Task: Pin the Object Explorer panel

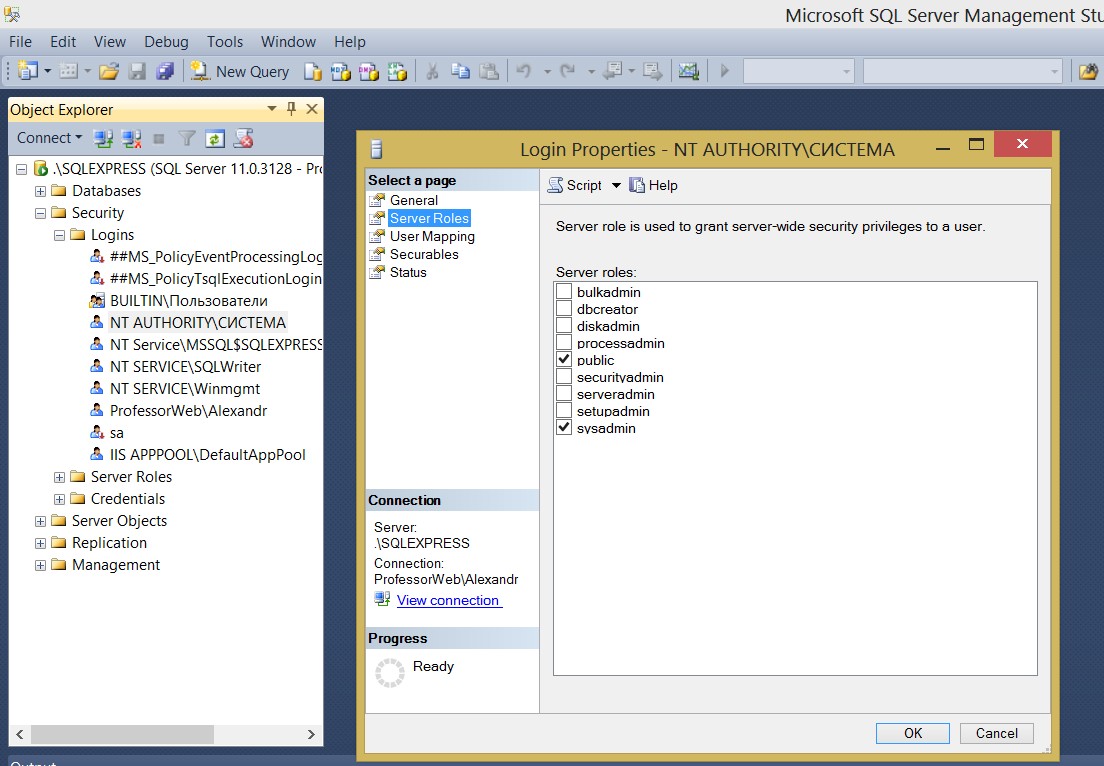Action: [291, 109]
